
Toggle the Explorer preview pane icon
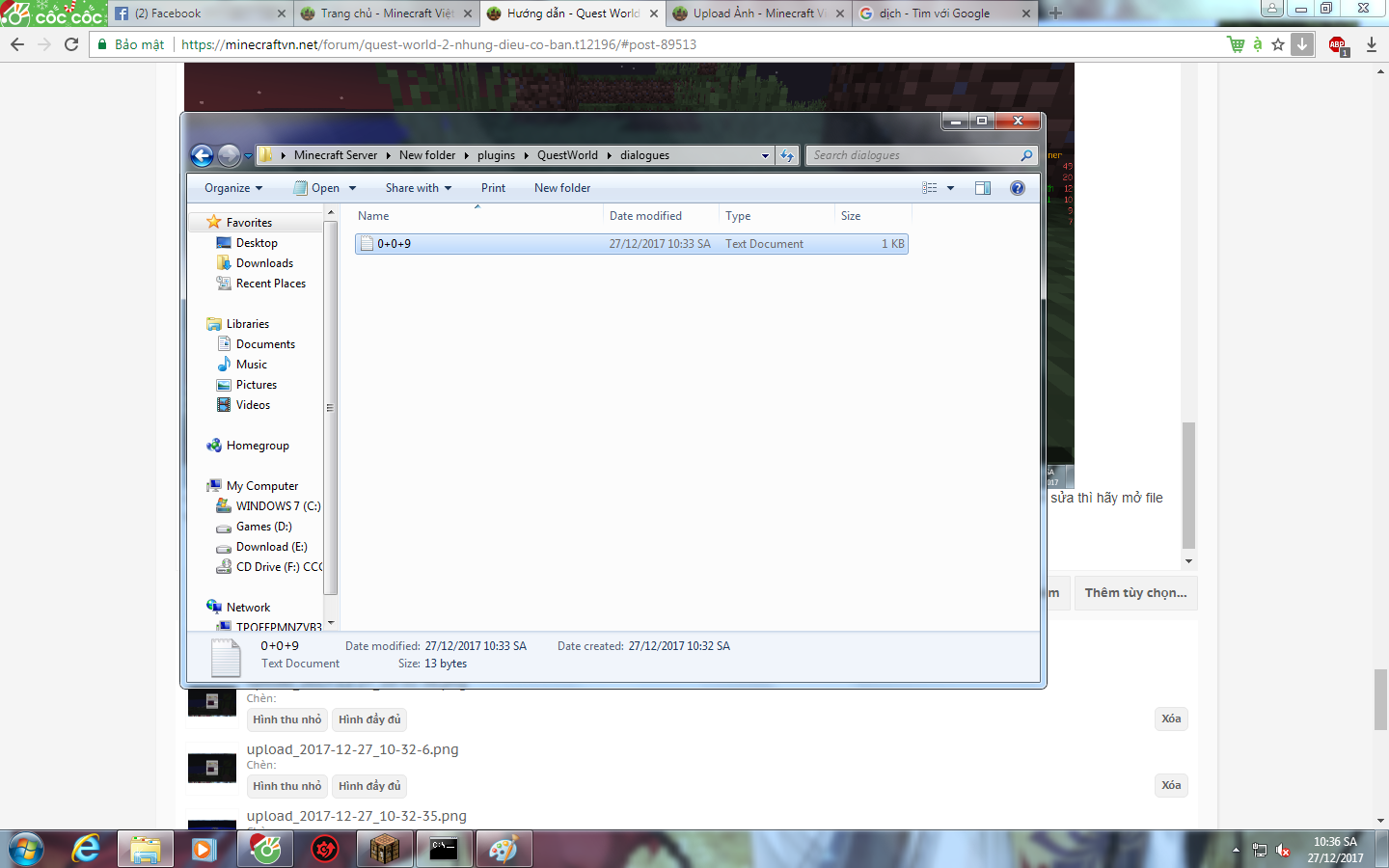982,188
